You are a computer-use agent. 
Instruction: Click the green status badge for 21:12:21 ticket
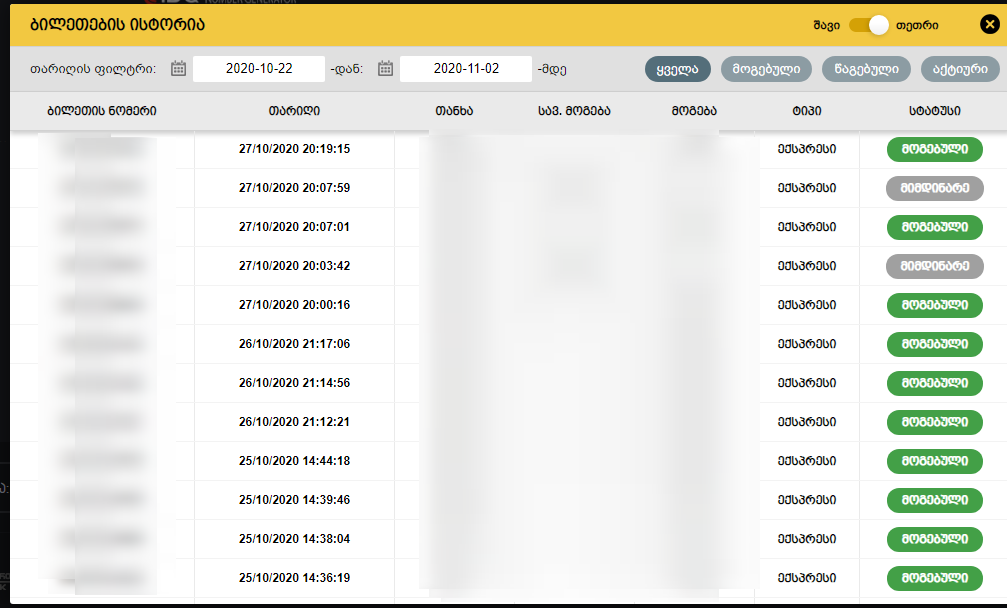click(934, 422)
